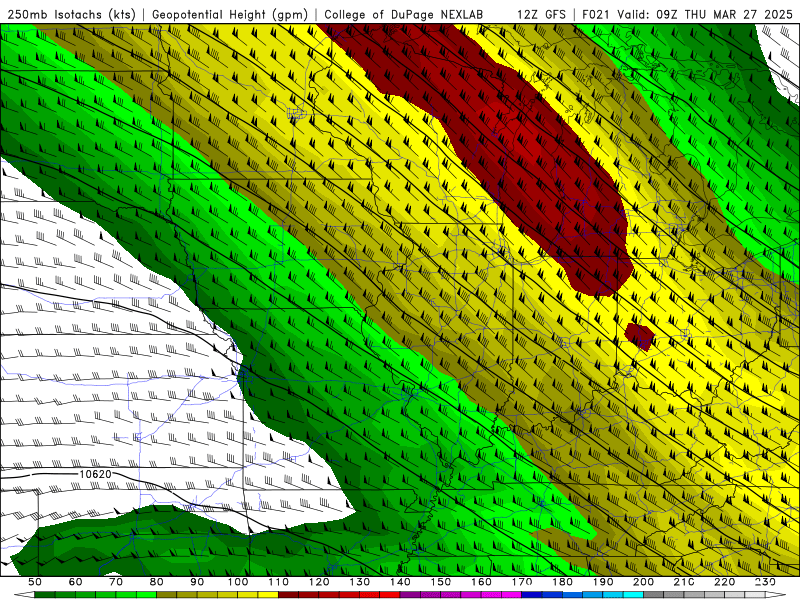
Task: Click the '170' colorbar label
Action: (522, 582)
